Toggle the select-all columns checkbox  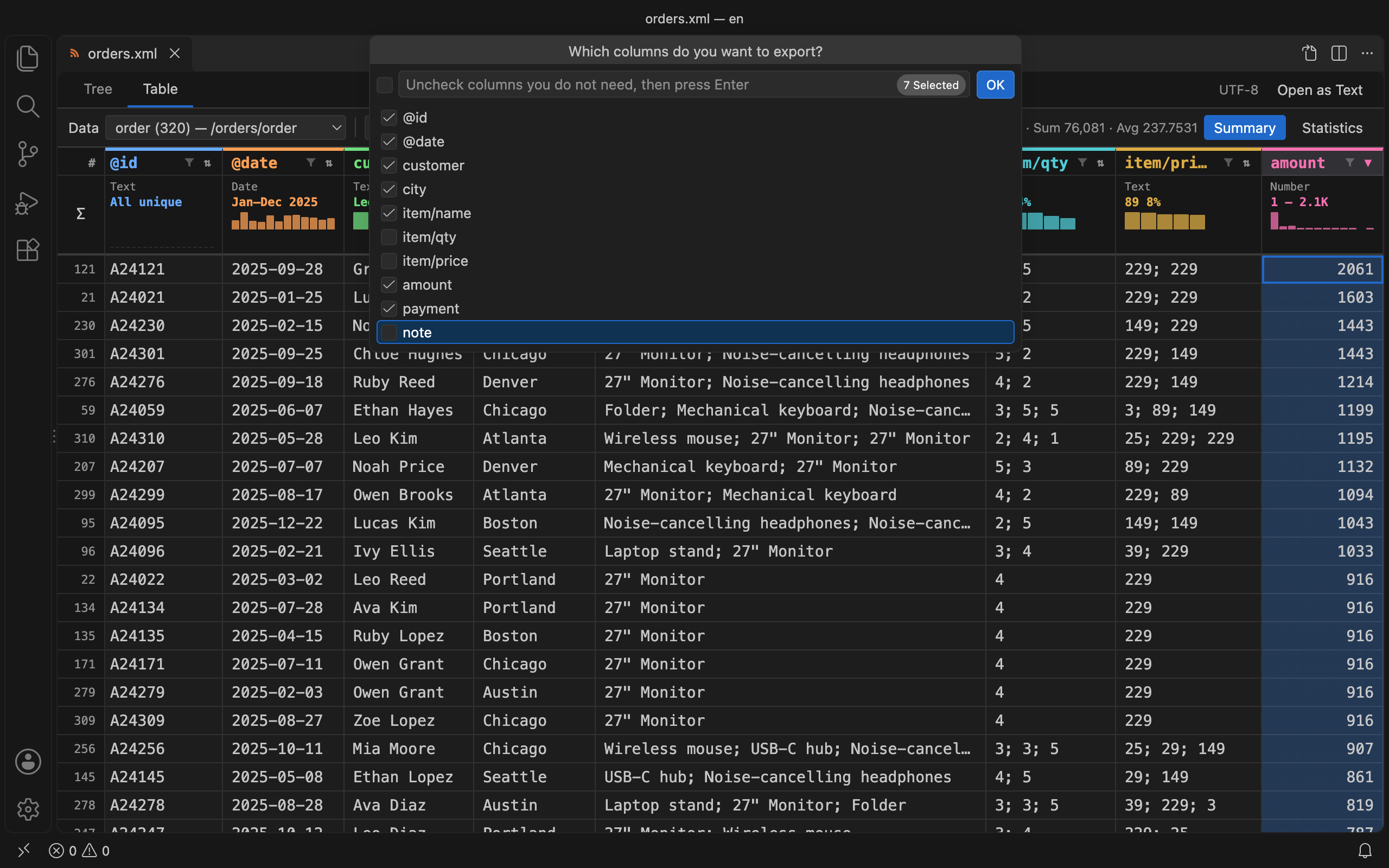pos(385,85)
